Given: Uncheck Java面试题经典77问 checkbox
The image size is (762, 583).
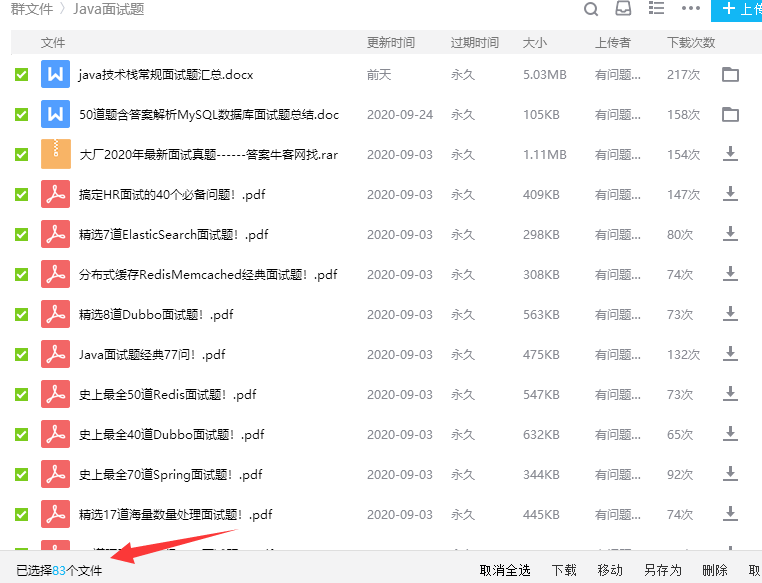Looking at the screenshot, I should (21, 354).
